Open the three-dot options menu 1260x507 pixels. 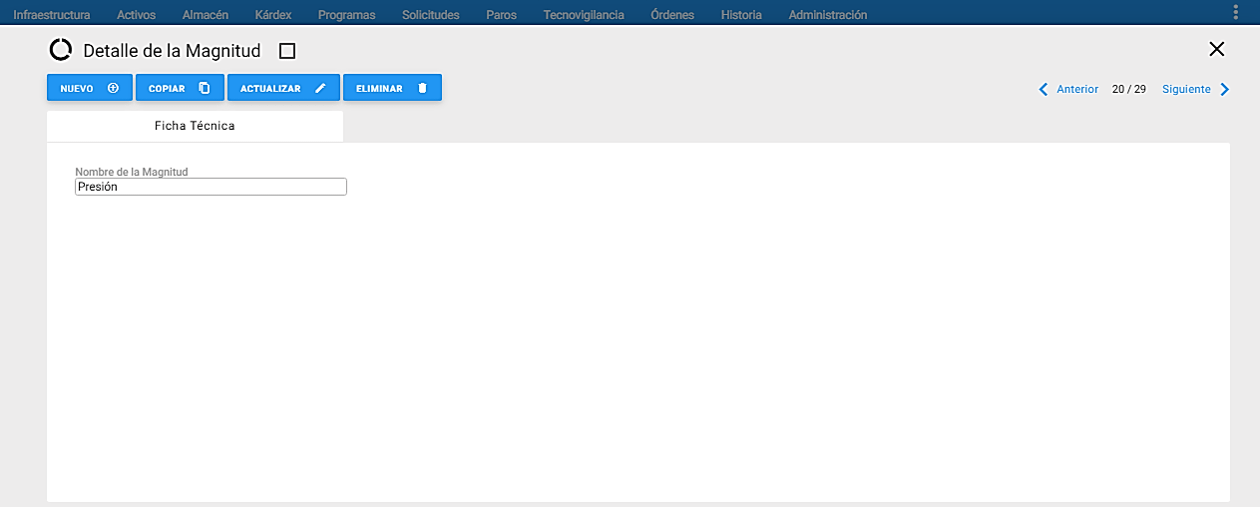(1237, 11)
